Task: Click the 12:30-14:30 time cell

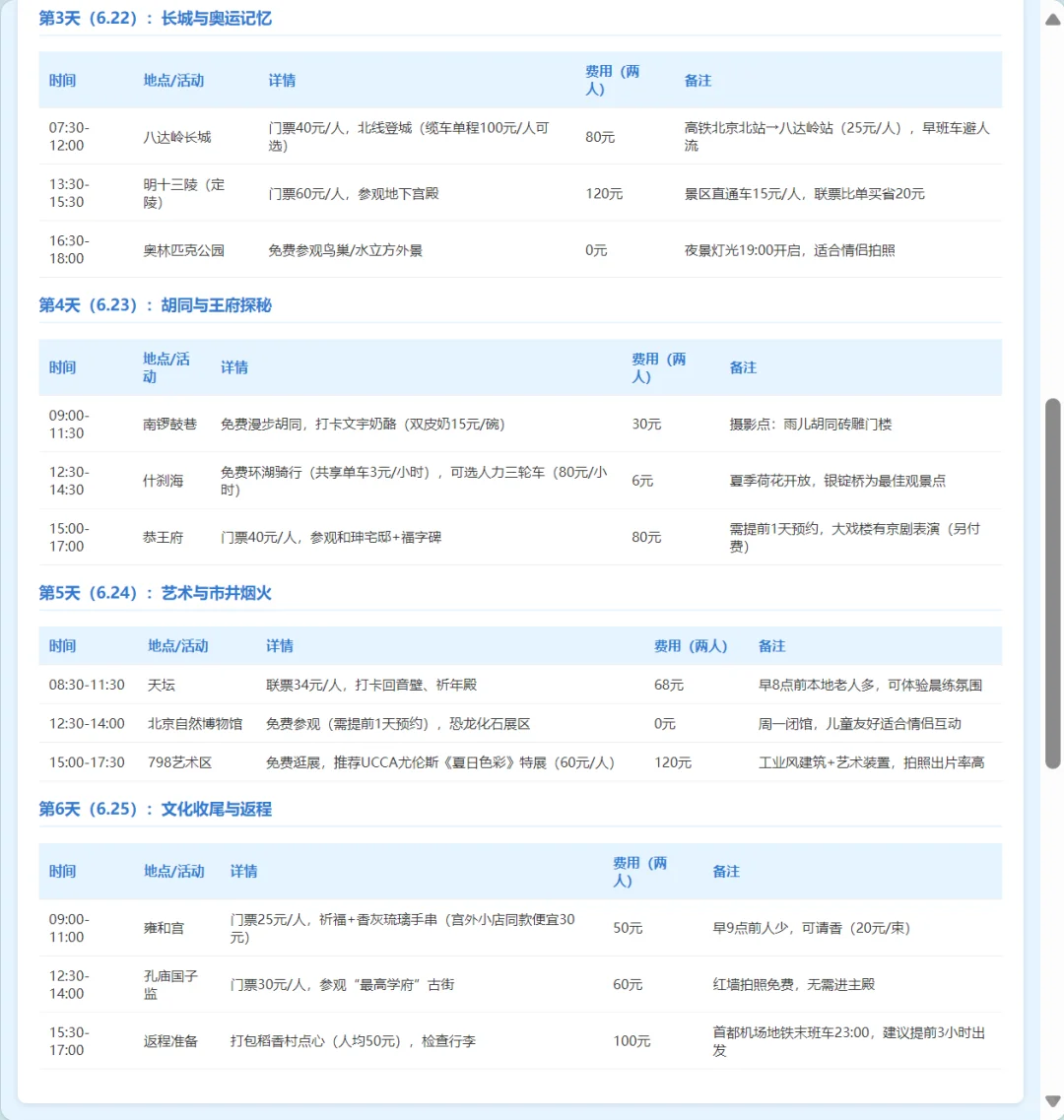Action: pyautogui.click(x=69, y=480)
